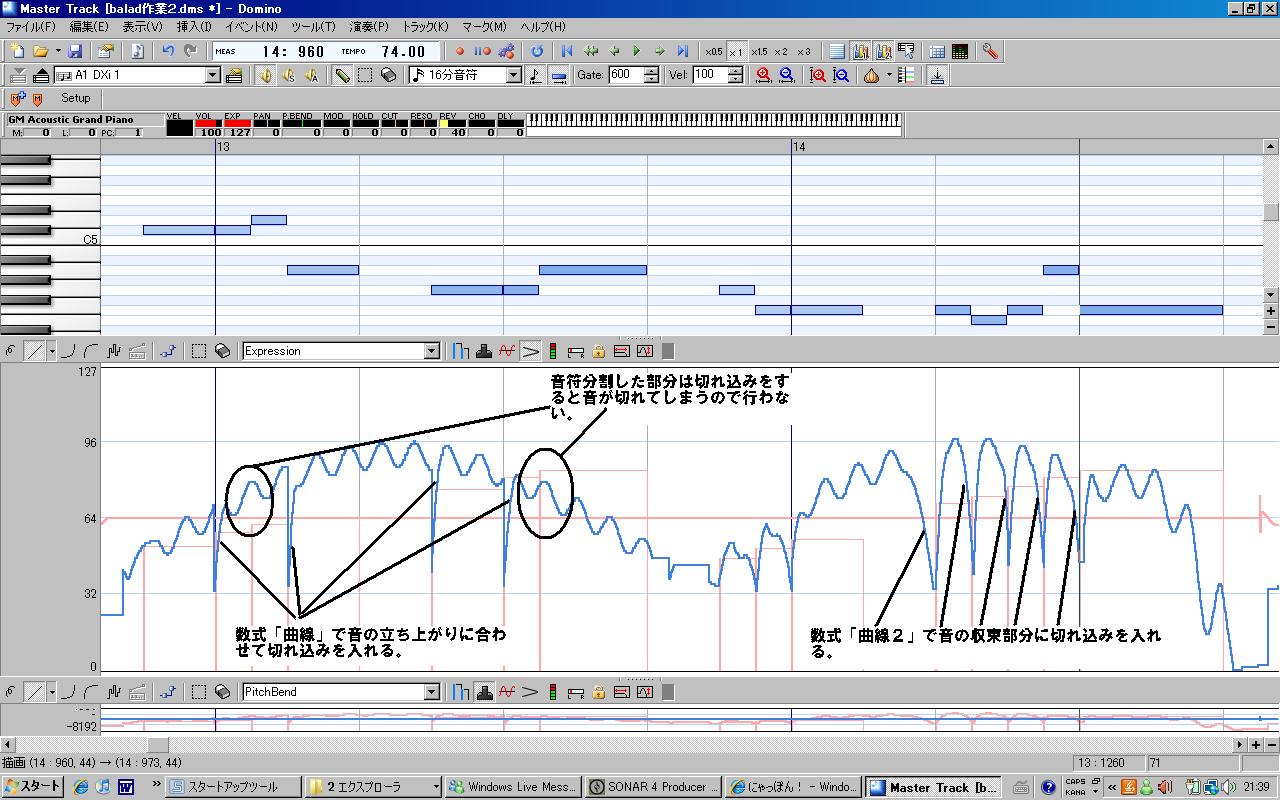Toggle the padlock icon in PitchBend pane
The height and width of the screenshot is (800, 1280).
click(x=598, y=692)
